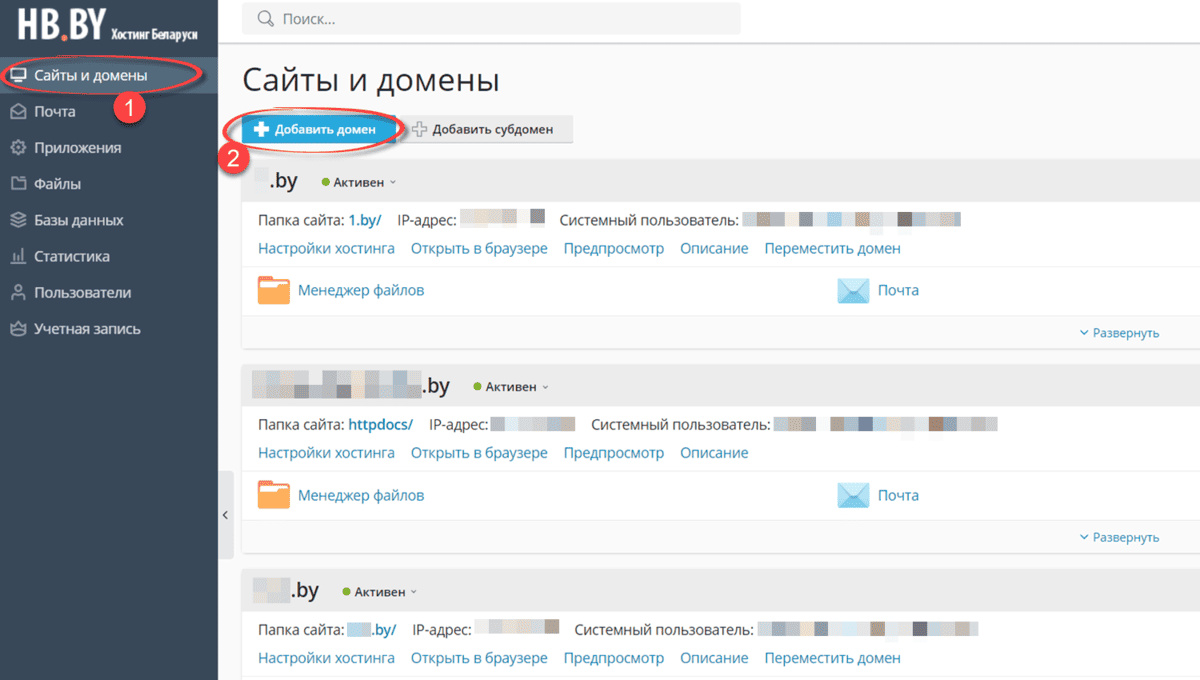The width and height of the screenshot is (1200, 680).
Task: Open the Активен status dropdown for the second domain
Action: (x=511, y=387)
